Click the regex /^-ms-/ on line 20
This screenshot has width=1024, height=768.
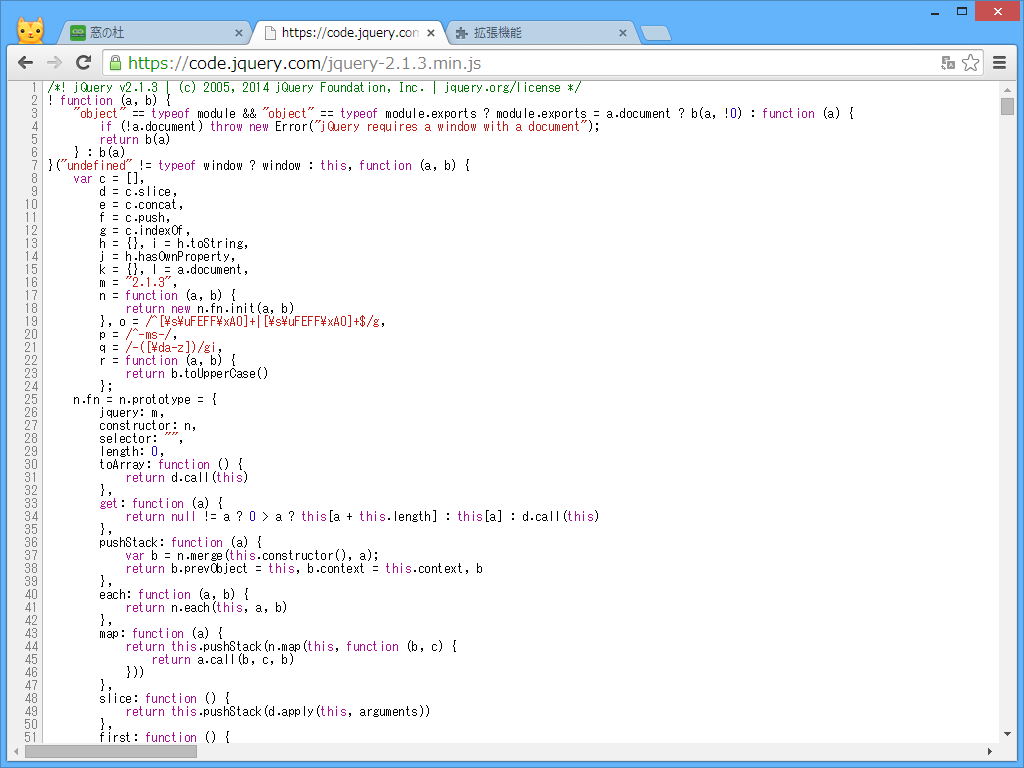tap(148, 334)
